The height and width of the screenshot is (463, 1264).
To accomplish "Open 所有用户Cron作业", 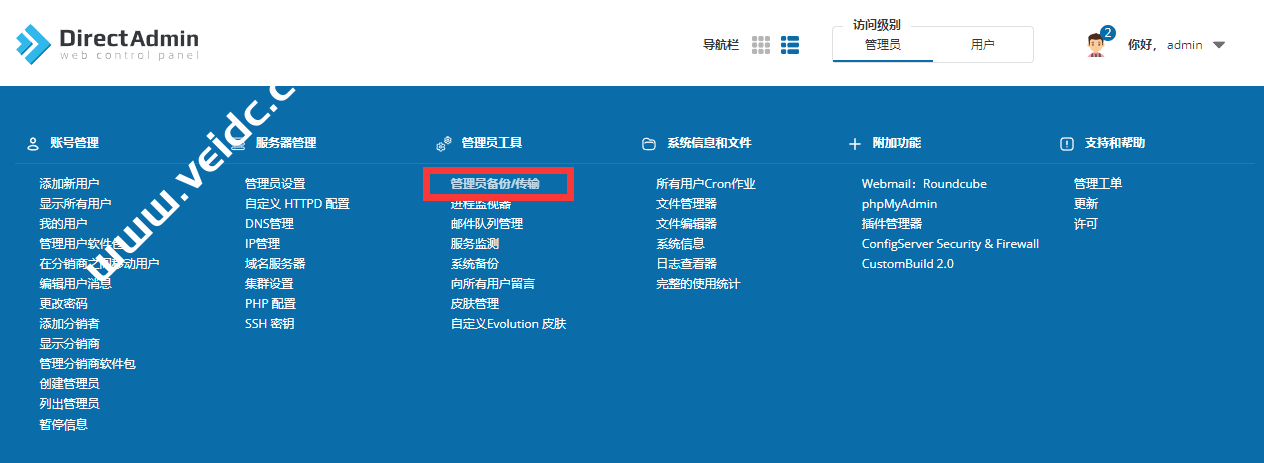I will (x=706, y=184).
